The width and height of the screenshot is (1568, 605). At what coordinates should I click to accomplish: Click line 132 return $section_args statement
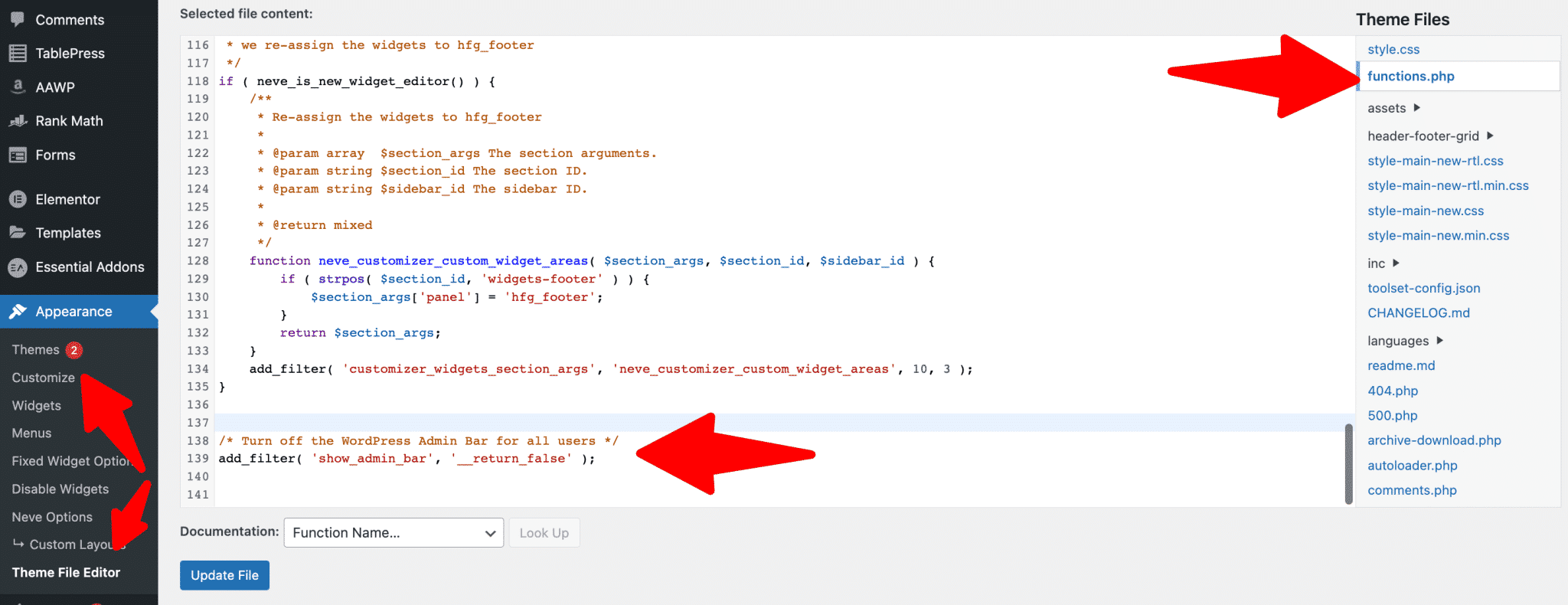tap(360, 333)
